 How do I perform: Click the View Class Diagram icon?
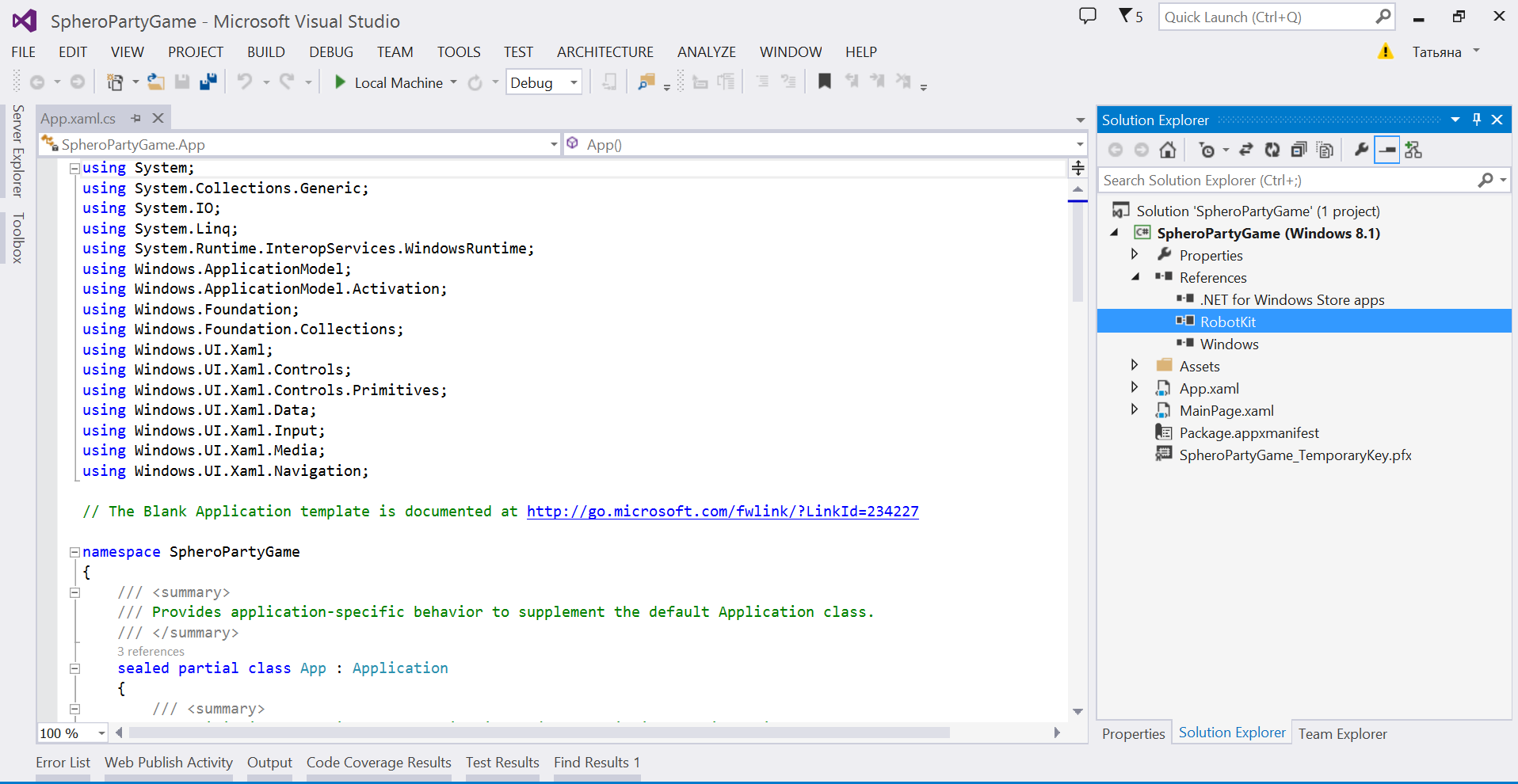click(x=1413, y=150)
